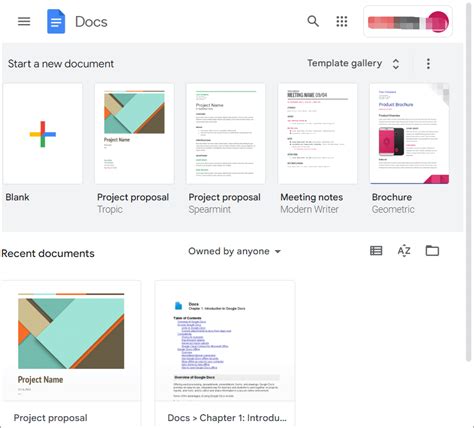Open the account profile avatar

coord(438,22)
